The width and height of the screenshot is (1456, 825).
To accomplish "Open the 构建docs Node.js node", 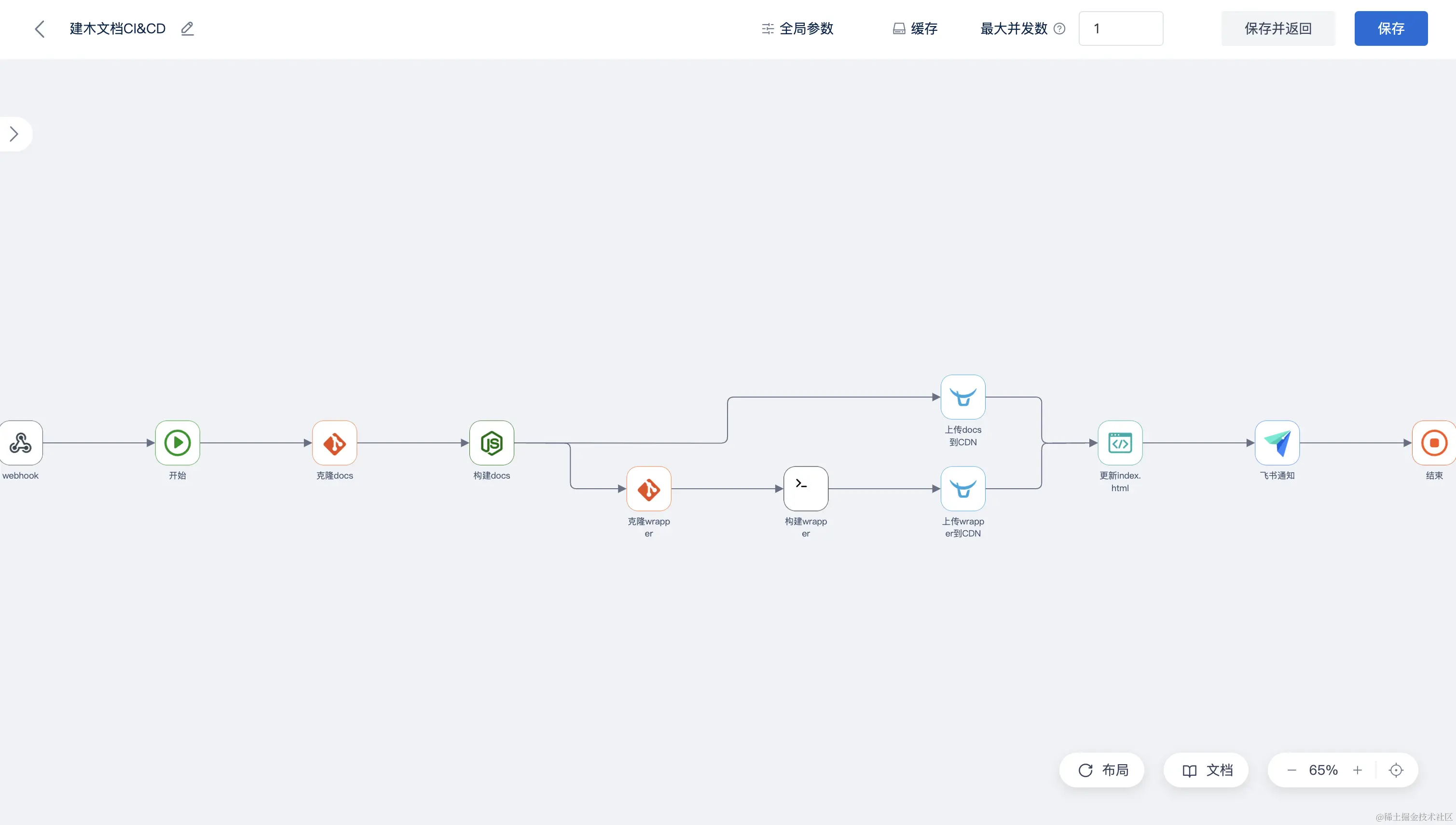I will tap(491, 442).
